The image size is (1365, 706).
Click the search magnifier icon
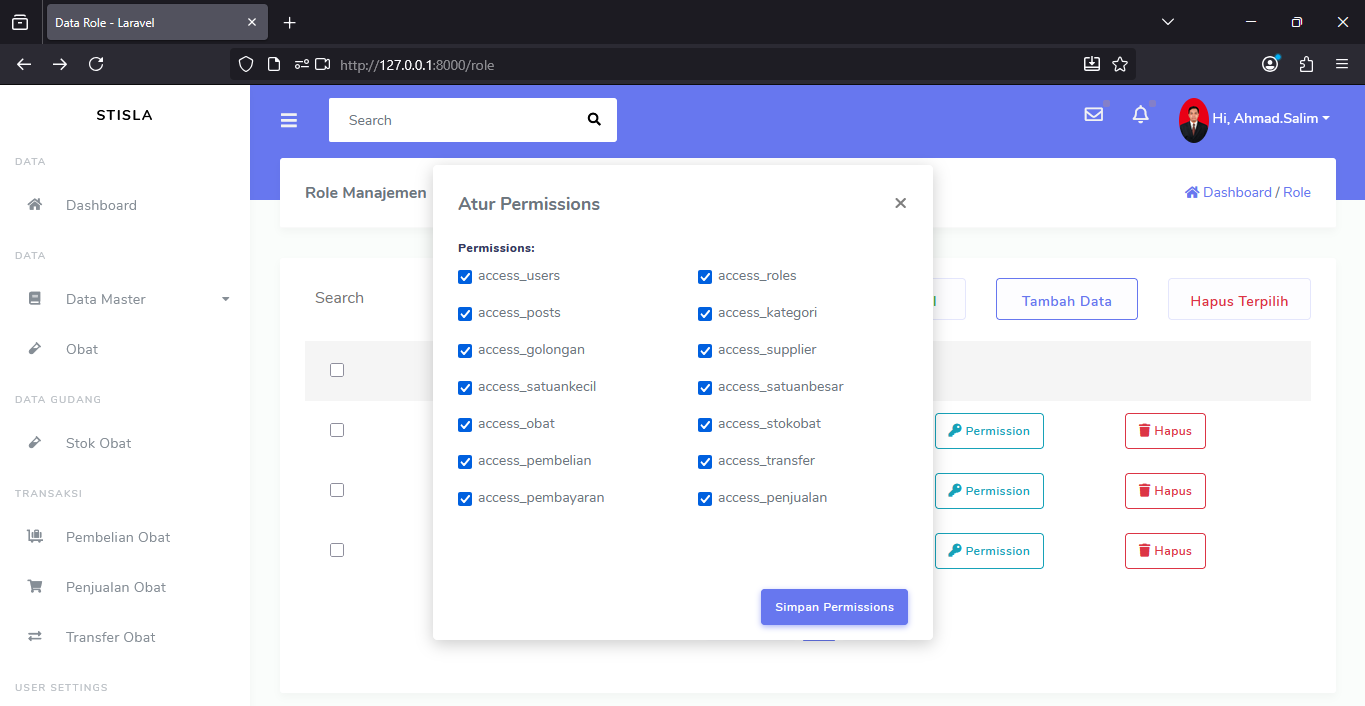[x=594, y=120]
